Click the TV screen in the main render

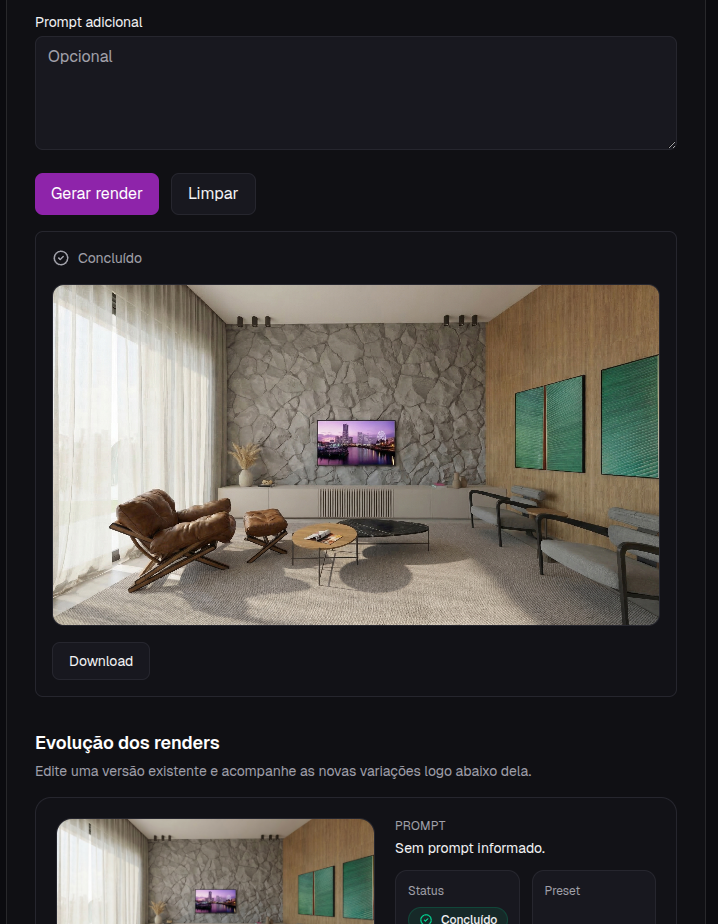coord(356,443)
